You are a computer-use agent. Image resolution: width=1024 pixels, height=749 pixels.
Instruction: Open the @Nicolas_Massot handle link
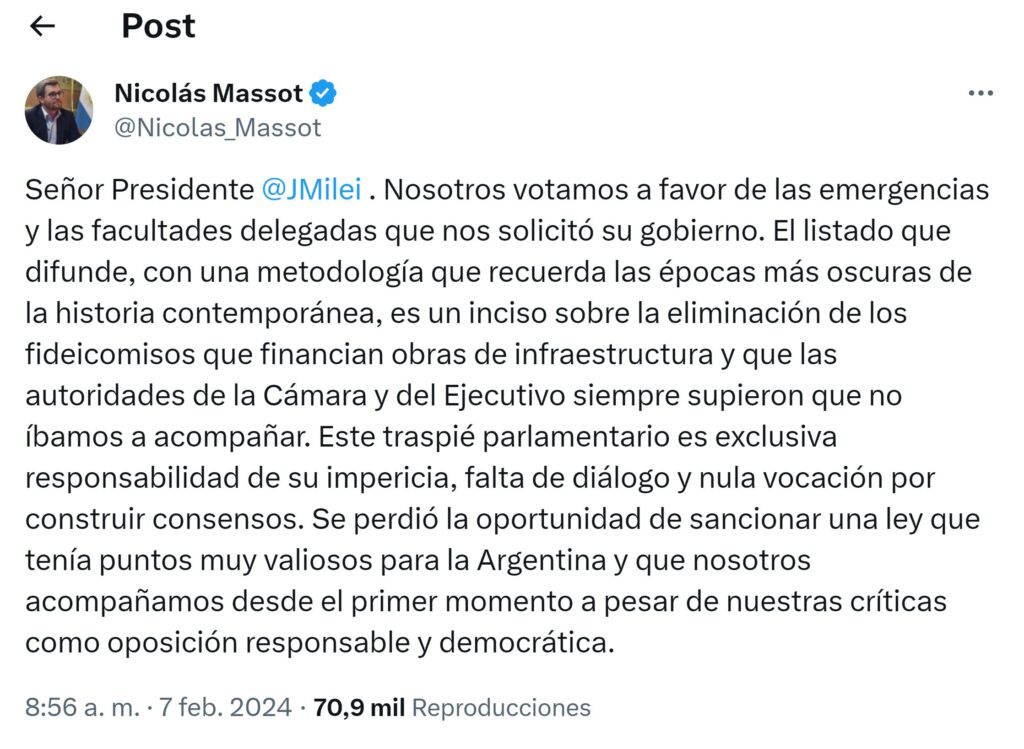click(218, 128)
